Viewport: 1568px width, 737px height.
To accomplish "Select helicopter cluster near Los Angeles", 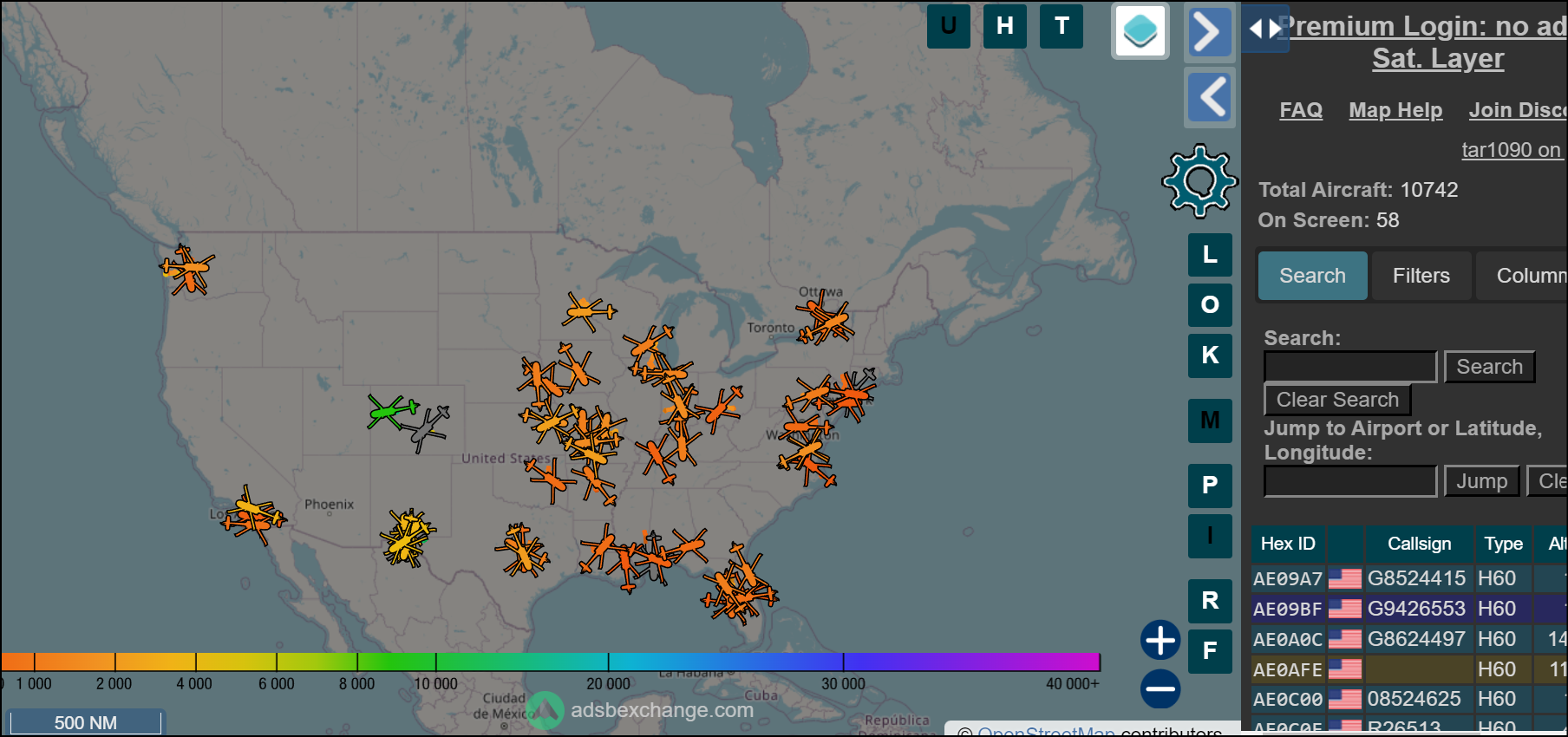I will tap(253, 517).
